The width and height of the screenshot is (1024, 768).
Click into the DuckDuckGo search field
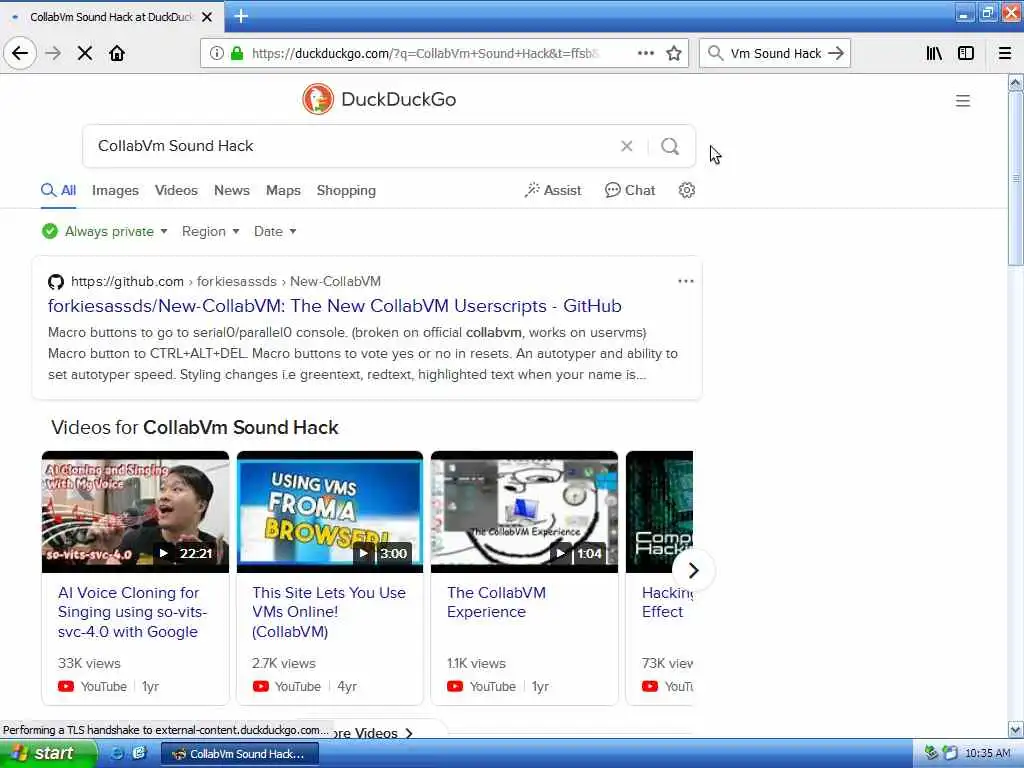click(x=353, y=146)
